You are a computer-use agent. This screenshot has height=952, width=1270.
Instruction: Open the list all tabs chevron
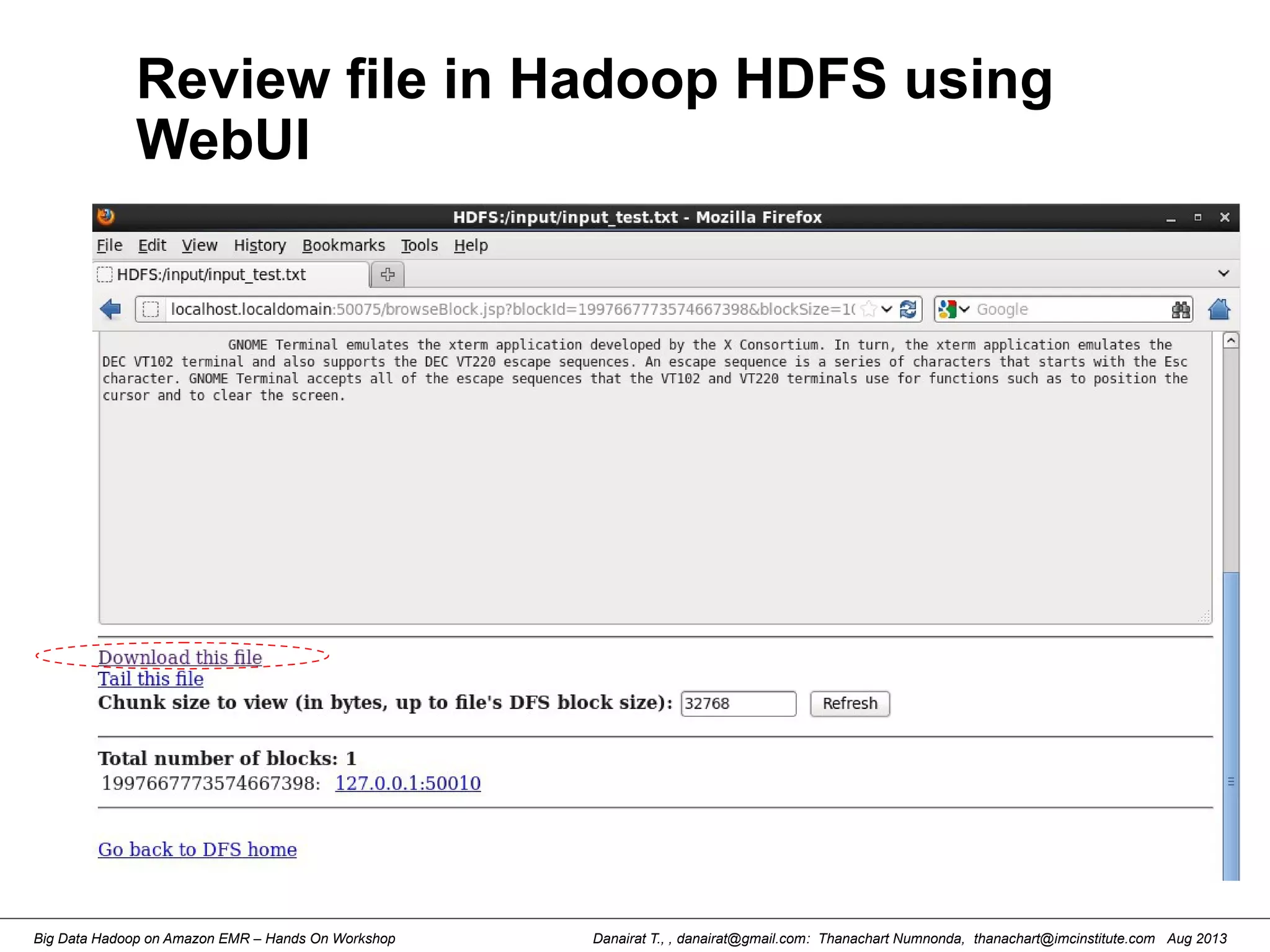pos(1223,273)
